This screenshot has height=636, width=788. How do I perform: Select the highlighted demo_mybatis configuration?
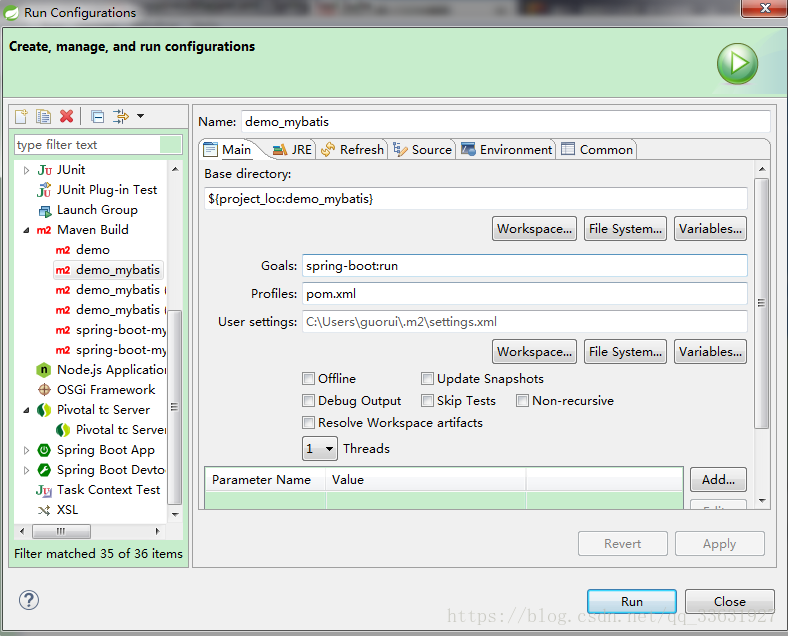(108, 270)
